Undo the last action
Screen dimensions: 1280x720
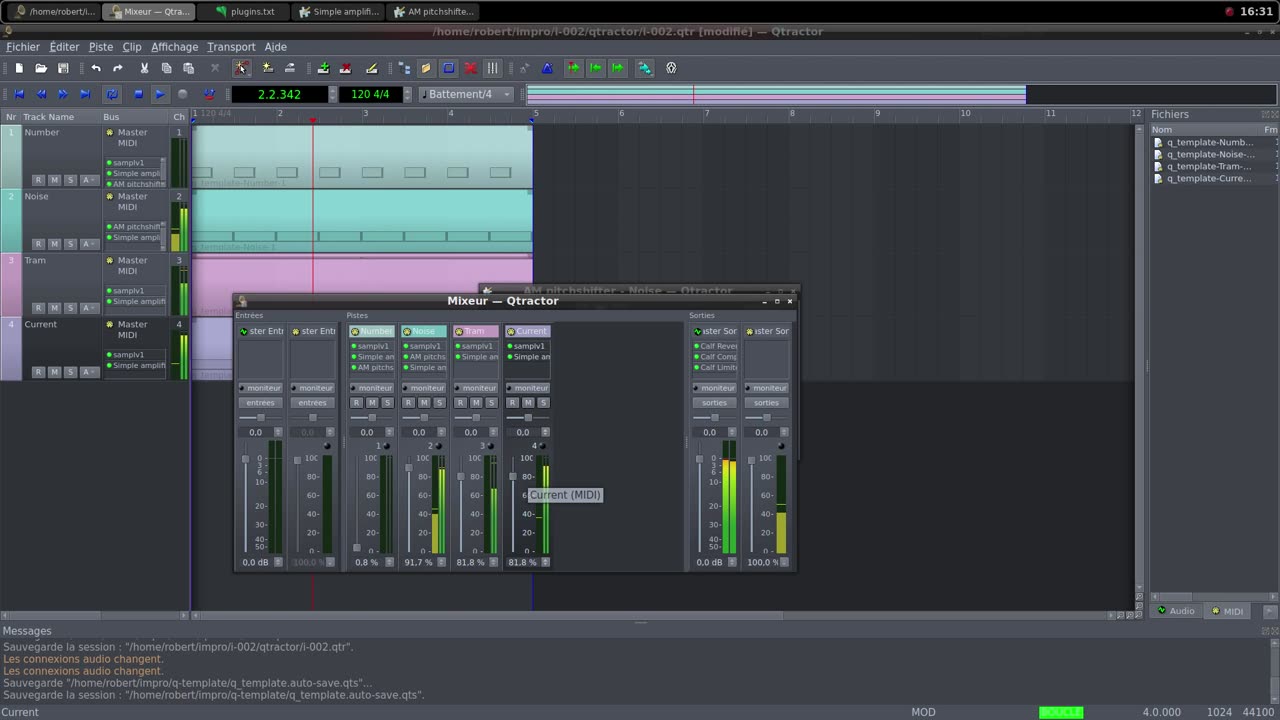[96, 68]
